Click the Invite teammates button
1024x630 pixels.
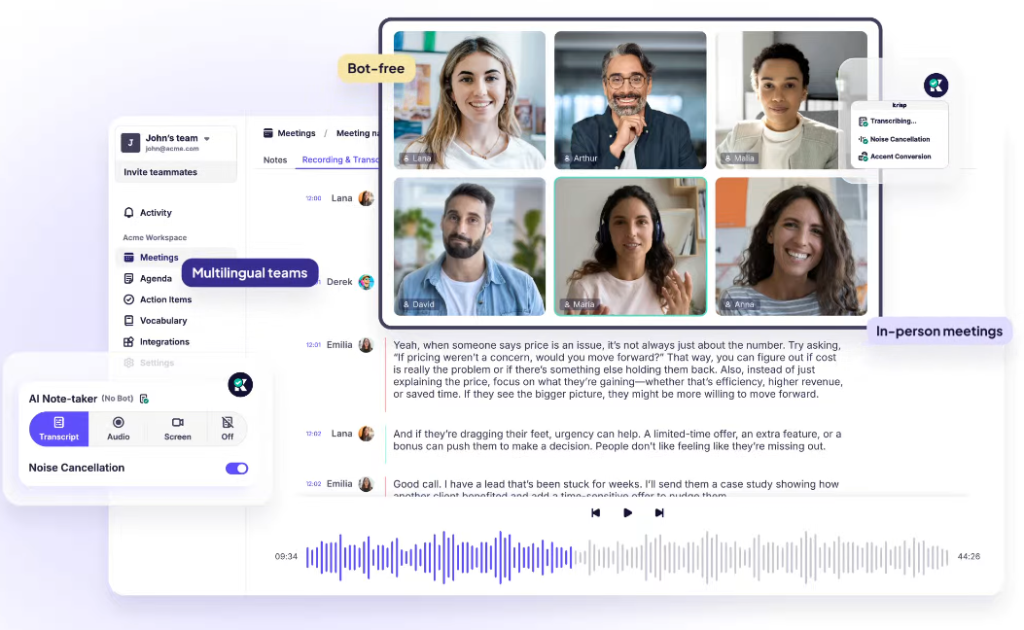click(x=160, y=172)
